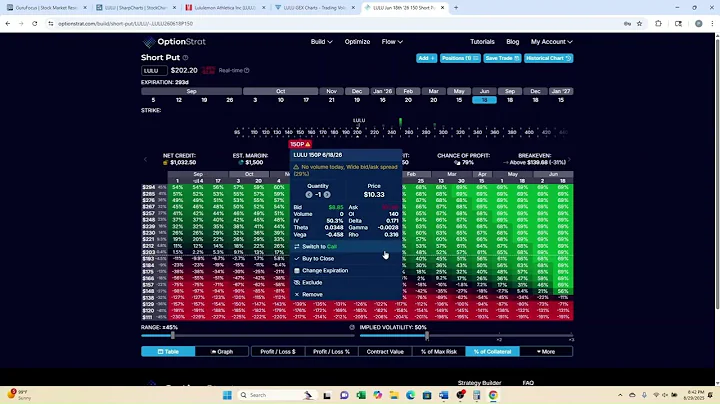This screenshot has width=720, height=404.
Task: Decrease quantity with the minus stepper
Action: 309,195
